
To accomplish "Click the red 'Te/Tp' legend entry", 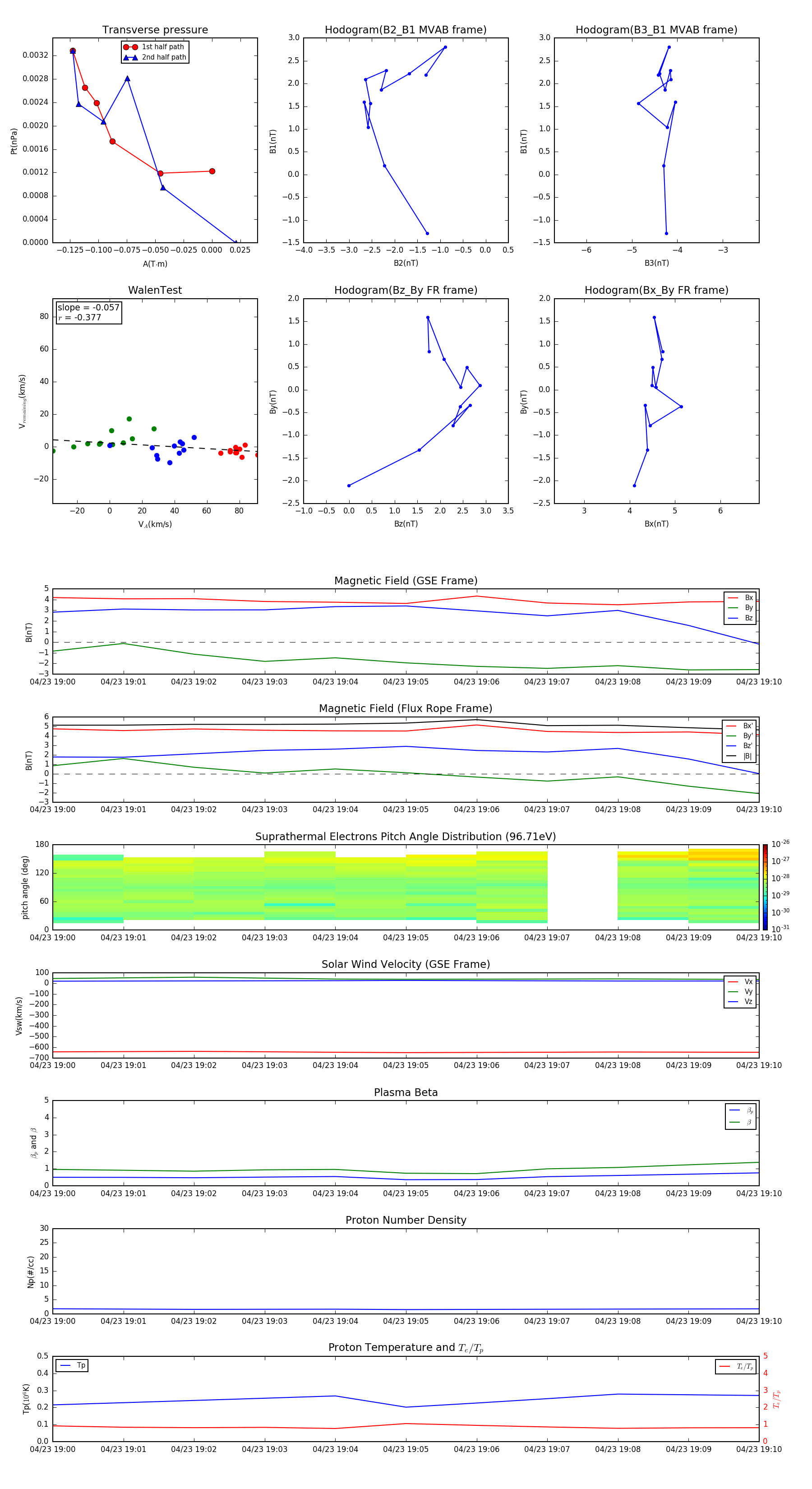I will [736, 1366].
